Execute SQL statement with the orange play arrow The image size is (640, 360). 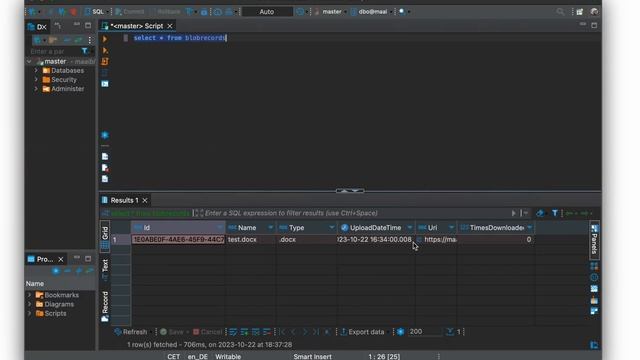(x=105, y=39)
